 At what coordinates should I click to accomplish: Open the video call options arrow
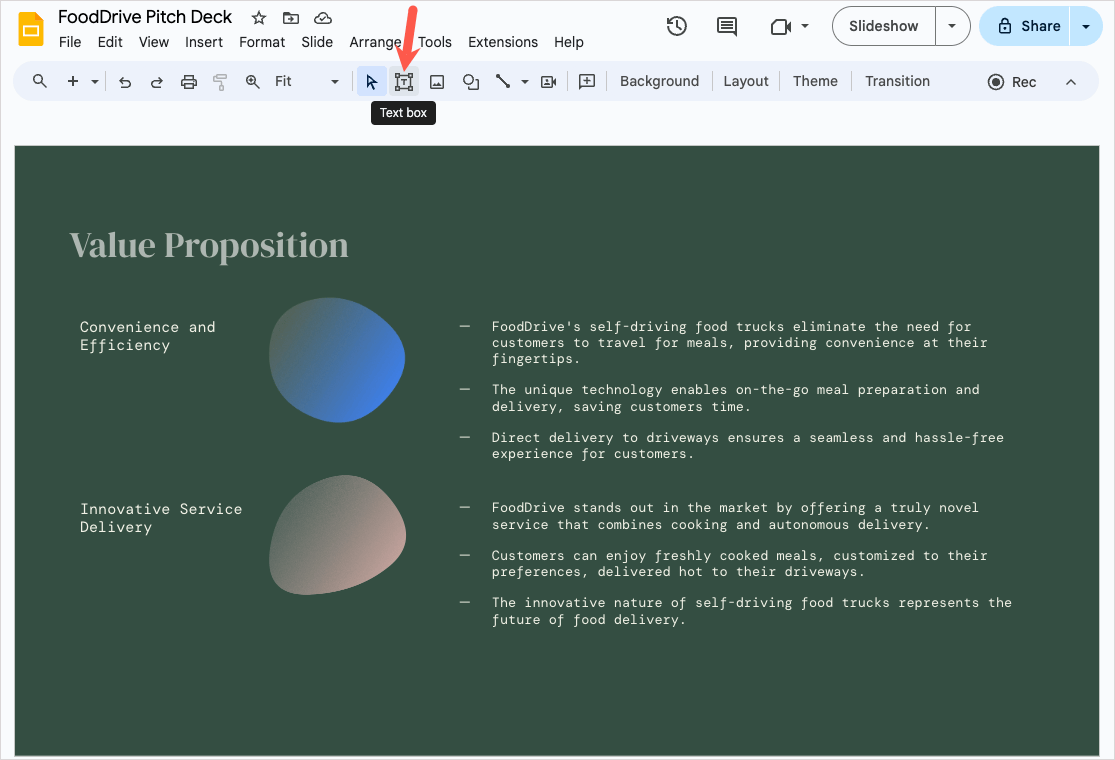(805, 26)
